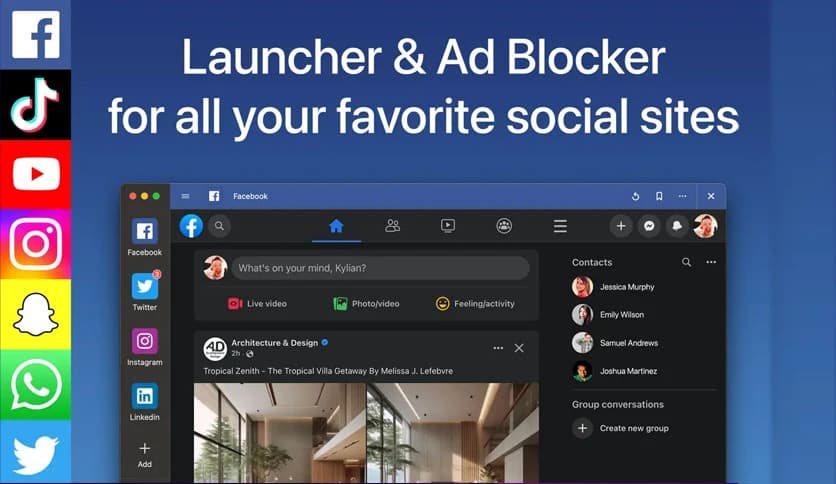
Task: Open the left villa photo in post
Action: 279,433
